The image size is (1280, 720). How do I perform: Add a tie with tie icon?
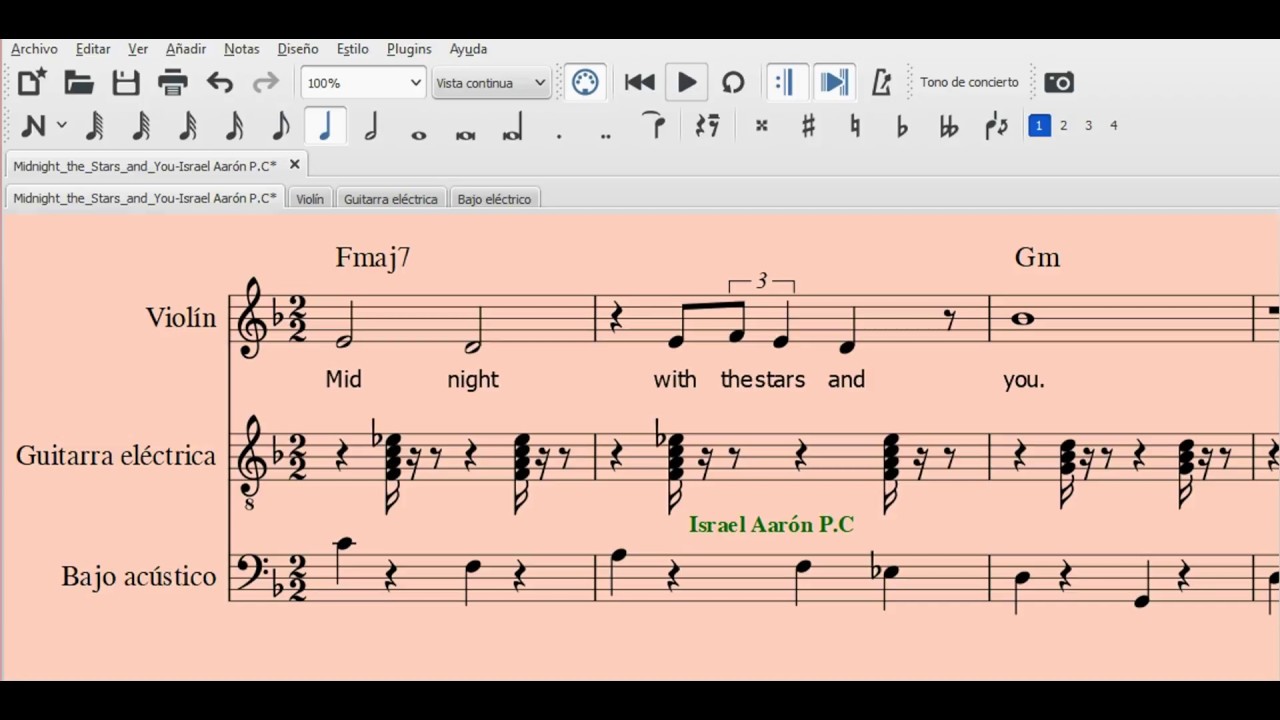[655, 126]
